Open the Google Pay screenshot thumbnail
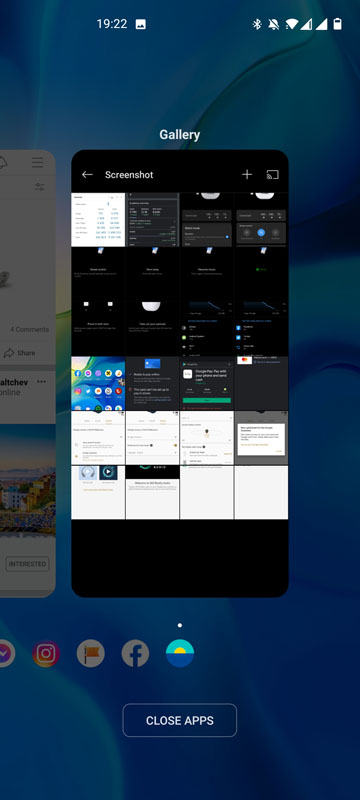The height and width of the screenshot is (800, 360). pyautogui.click(x=207, y=383)
